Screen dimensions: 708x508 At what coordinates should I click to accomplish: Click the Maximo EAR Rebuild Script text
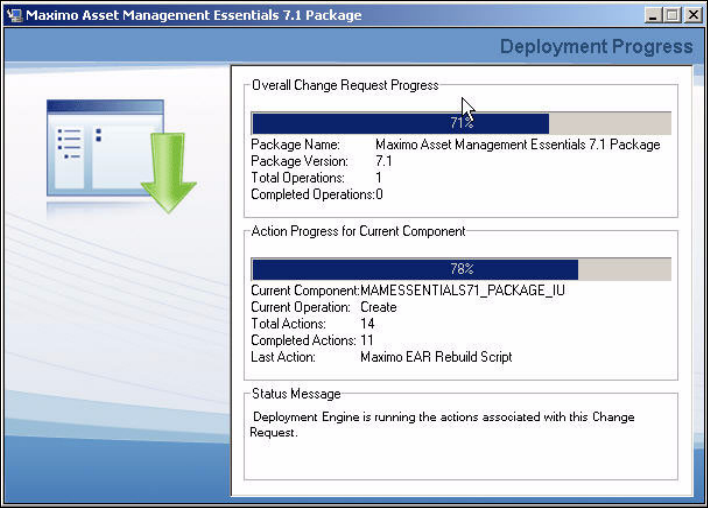click(x=436, y=357)
